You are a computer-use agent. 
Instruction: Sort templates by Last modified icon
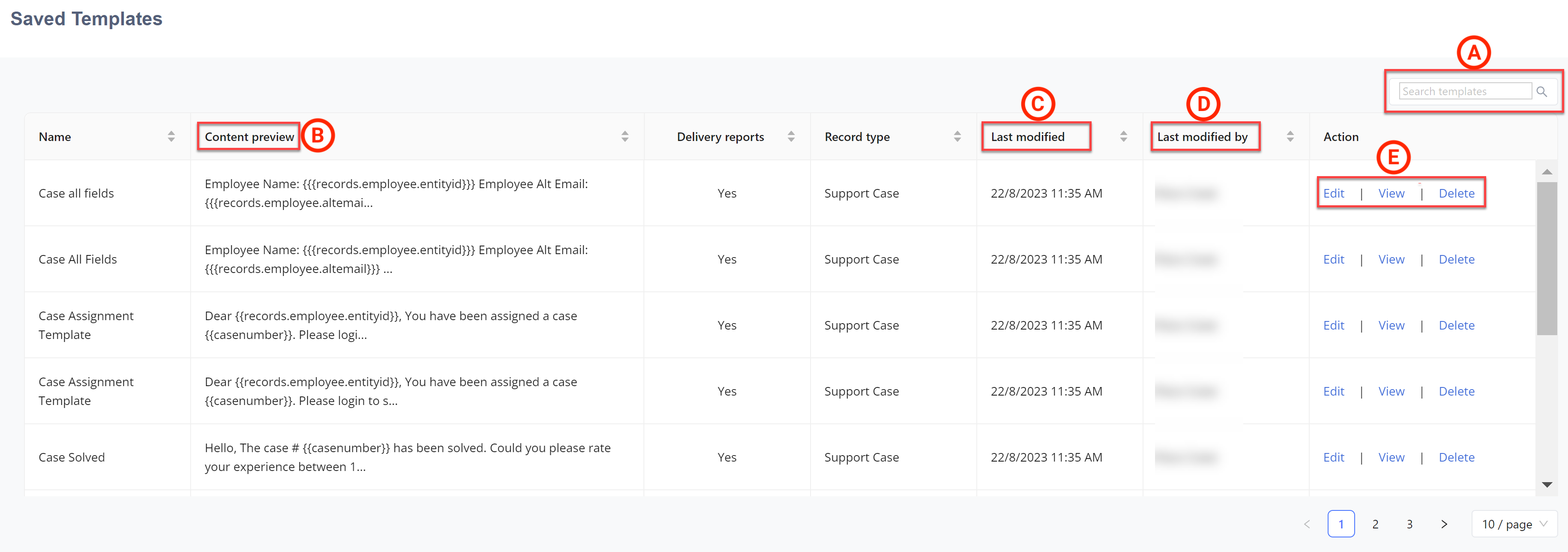(1124, 136)
